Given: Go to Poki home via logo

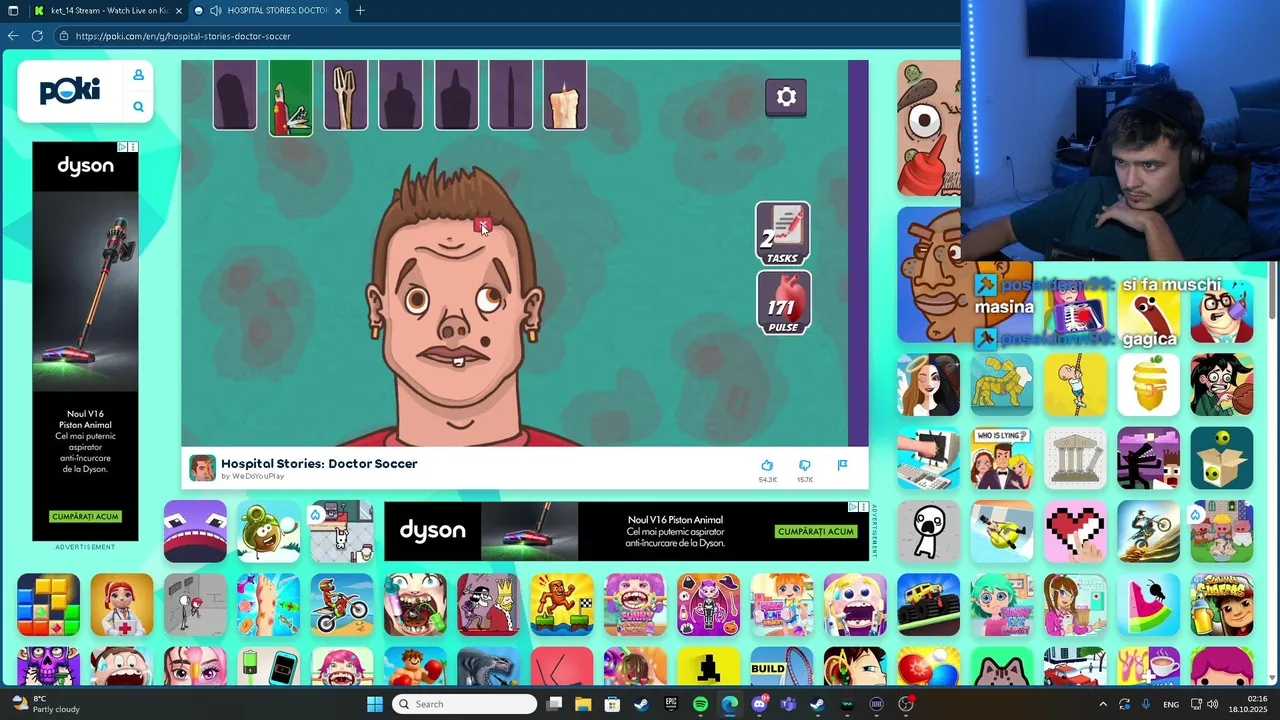Looking at the screenshot, I should click(x=70, y=91).
